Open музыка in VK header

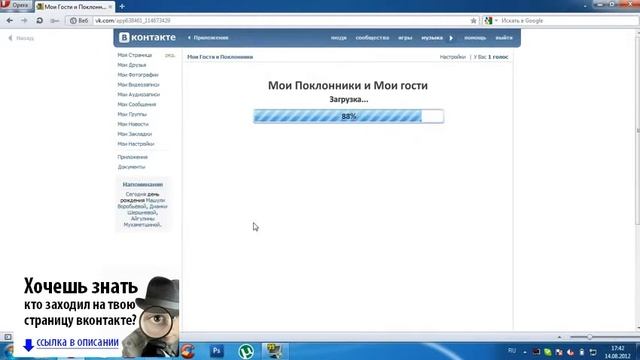(432, 38)
